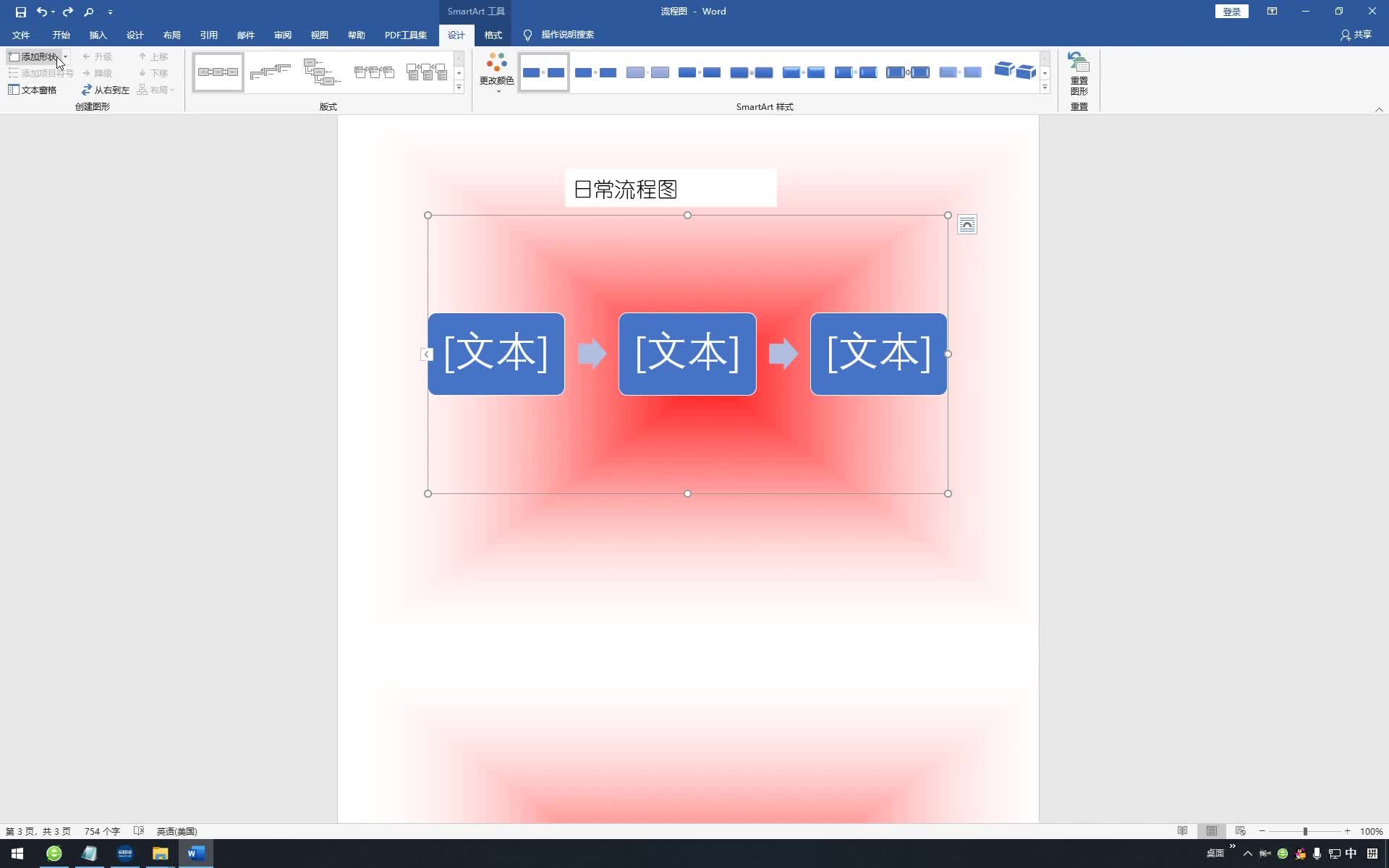Apply the fourth SmartArt style thumbnail
The height and width of the screenshot is (868, 1389).
coord(700,72)
